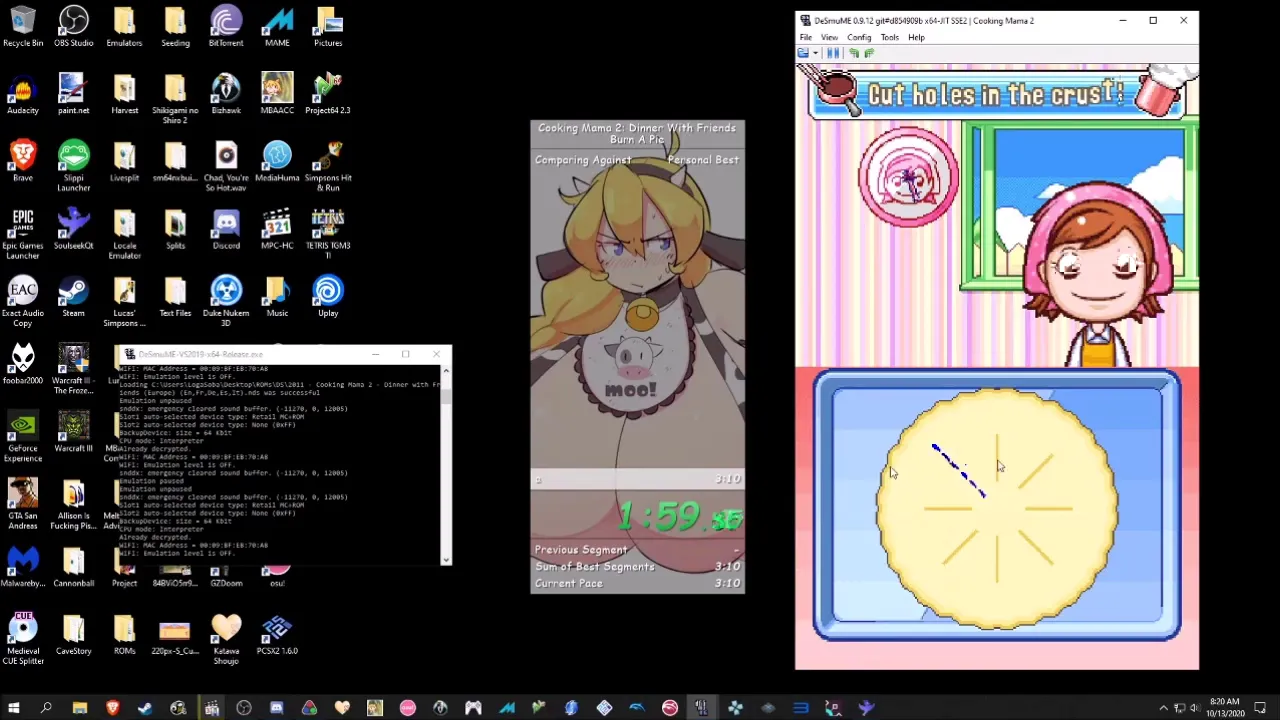Select the Emulators folder on desktop

[124, 27]
